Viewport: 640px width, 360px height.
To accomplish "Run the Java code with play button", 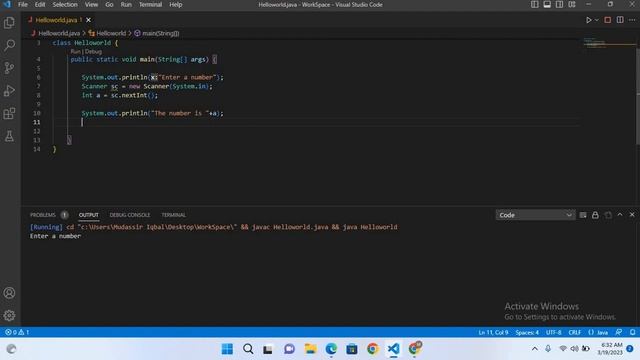I will click(x=589, y=20).
